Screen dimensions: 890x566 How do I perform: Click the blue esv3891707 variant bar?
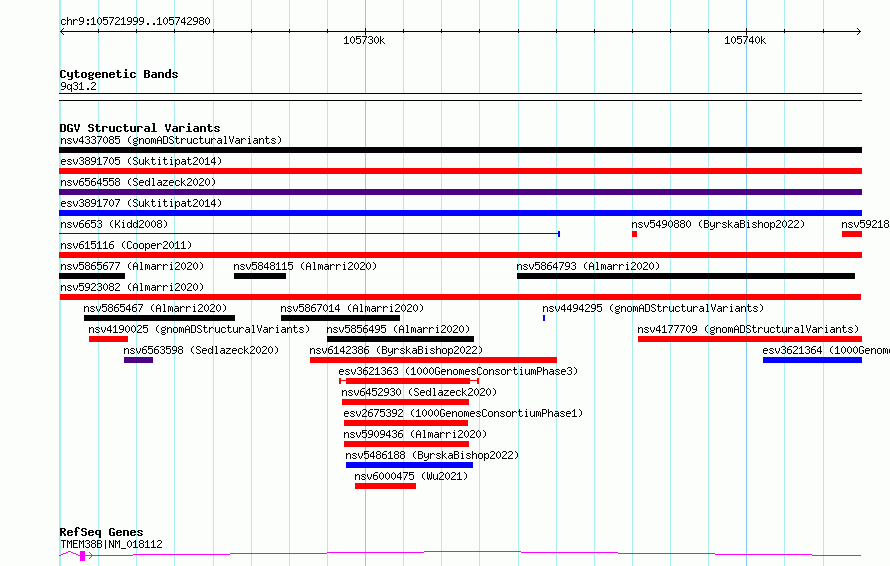point(460,213)
